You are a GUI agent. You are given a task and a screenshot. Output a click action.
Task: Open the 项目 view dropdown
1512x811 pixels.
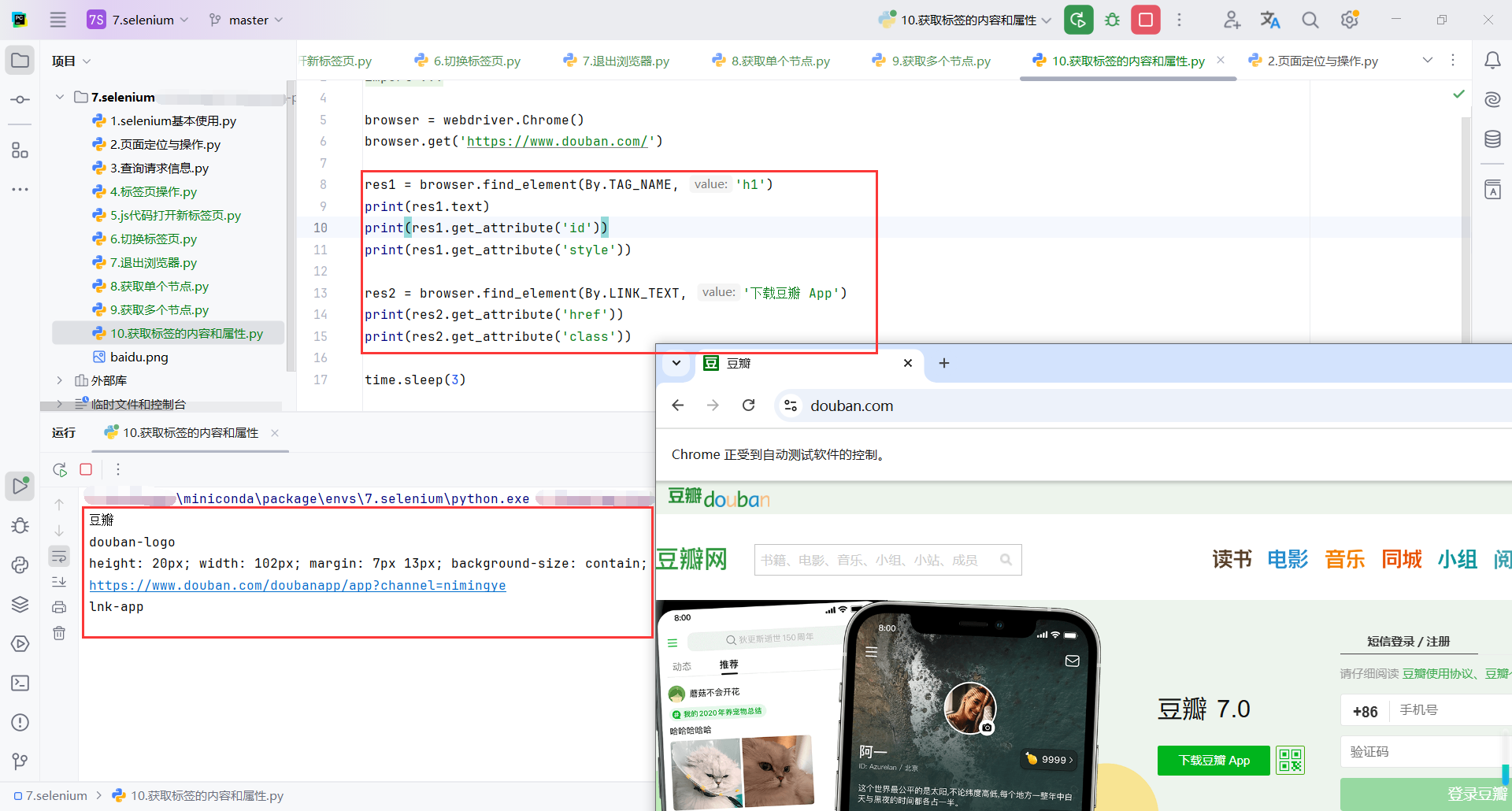click(71, 61)
